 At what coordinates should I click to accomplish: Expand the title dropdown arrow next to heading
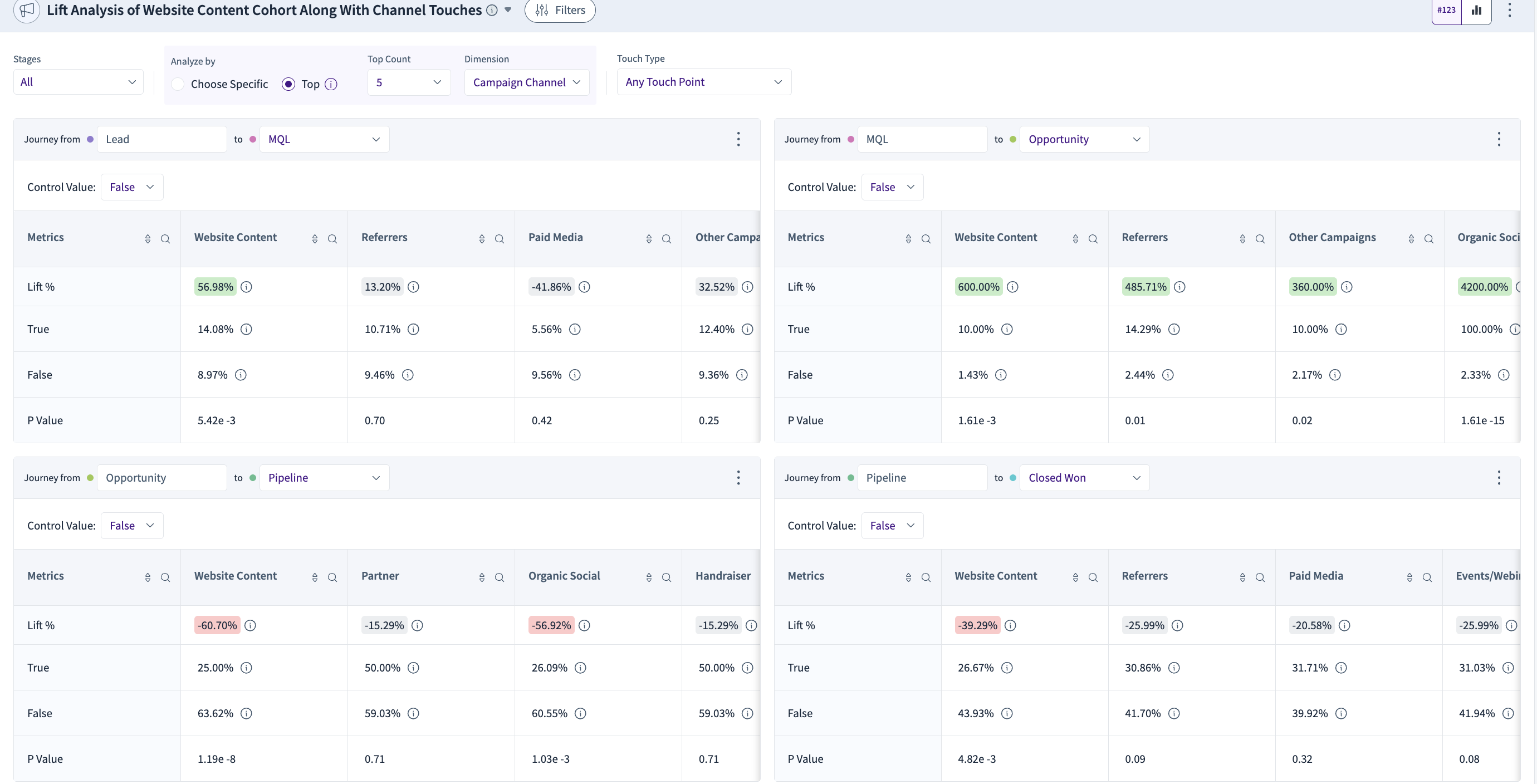pos(508,10)
